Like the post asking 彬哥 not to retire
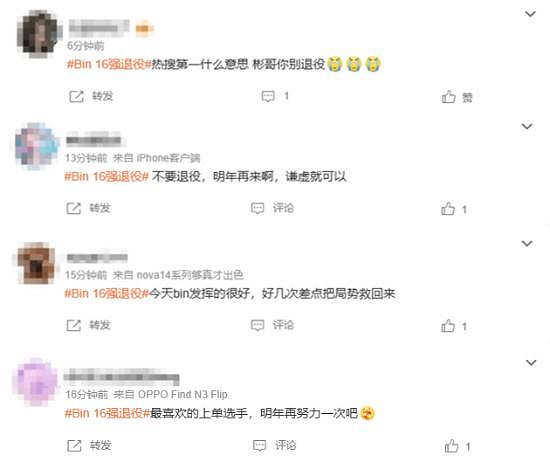 [x=457, y=97]
